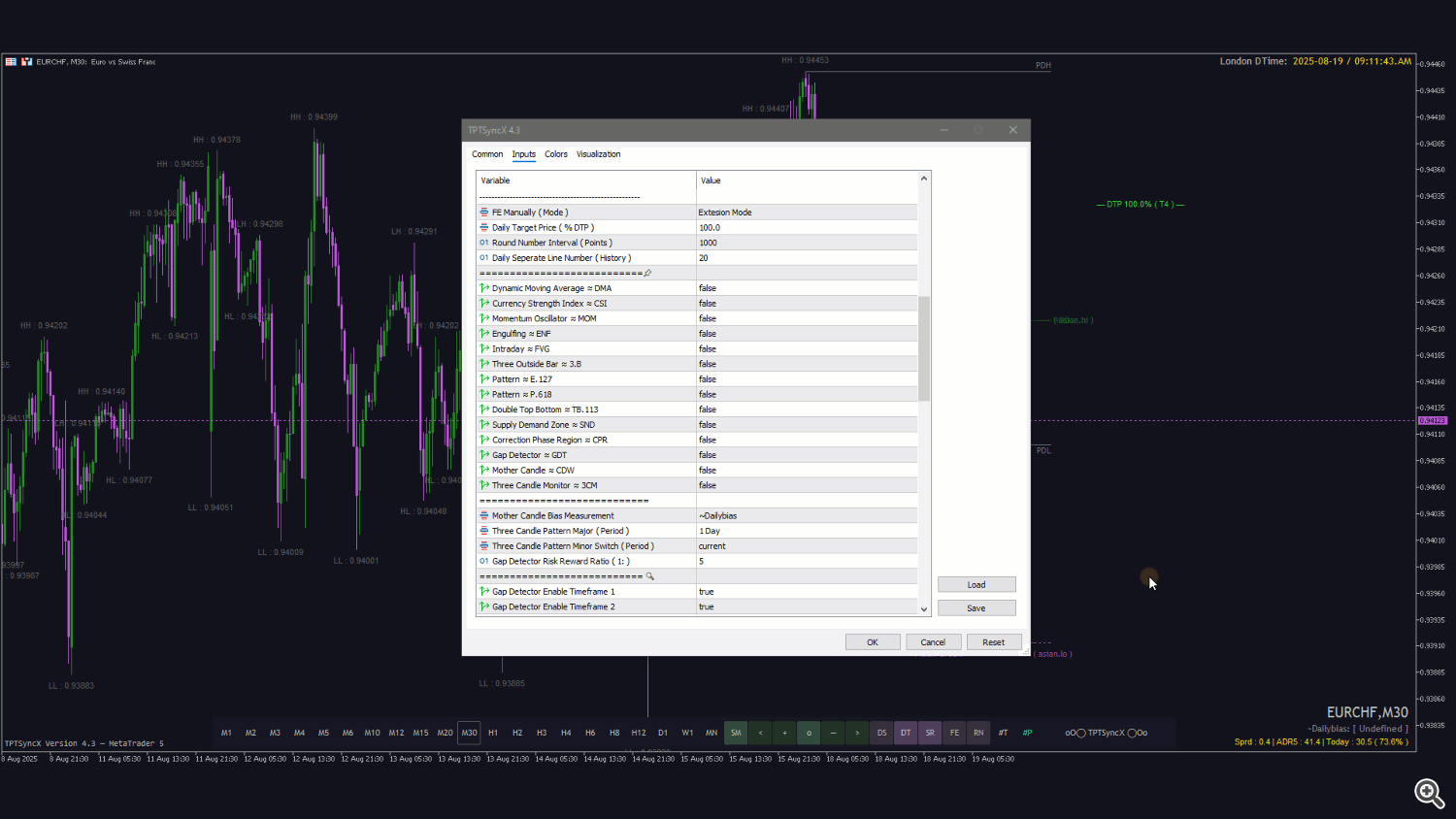This screenshot has height=819, width=1456.
Task: Toggle Supply Demand Zone SND value
Action: coord(806,425)
